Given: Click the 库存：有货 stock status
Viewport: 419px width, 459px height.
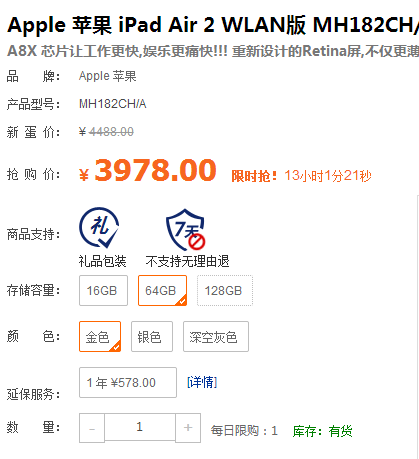Looking at the screenshot, I should (322, 431).
